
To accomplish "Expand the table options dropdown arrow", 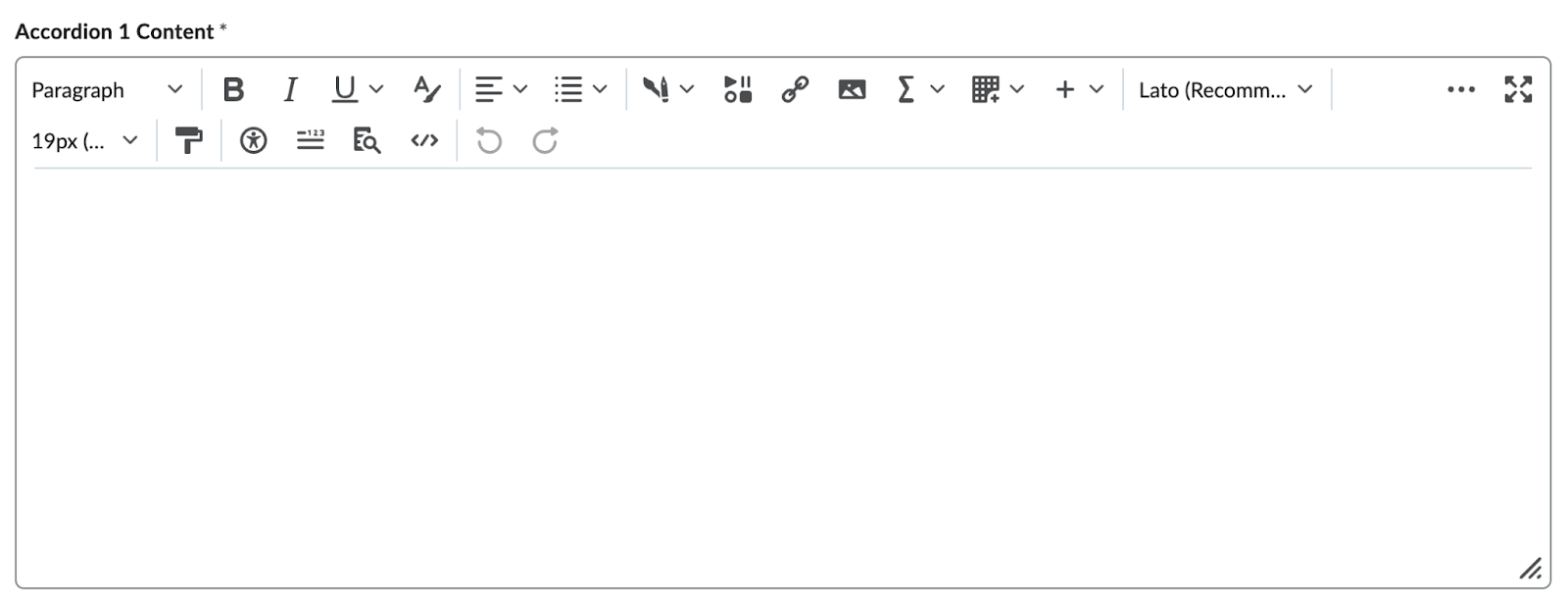I will coord(1017,89).
